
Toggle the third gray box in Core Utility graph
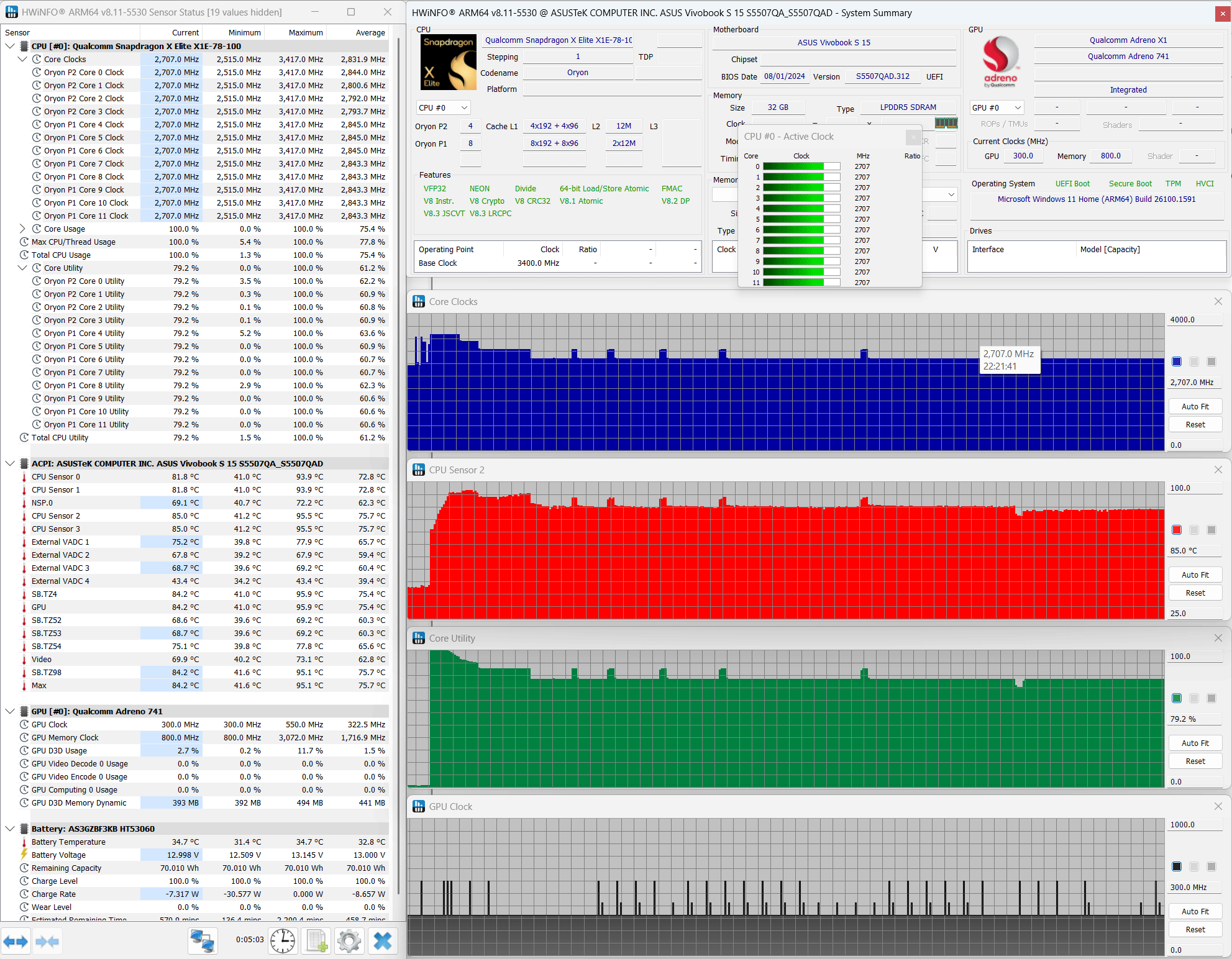click(x=1211, y=698)
